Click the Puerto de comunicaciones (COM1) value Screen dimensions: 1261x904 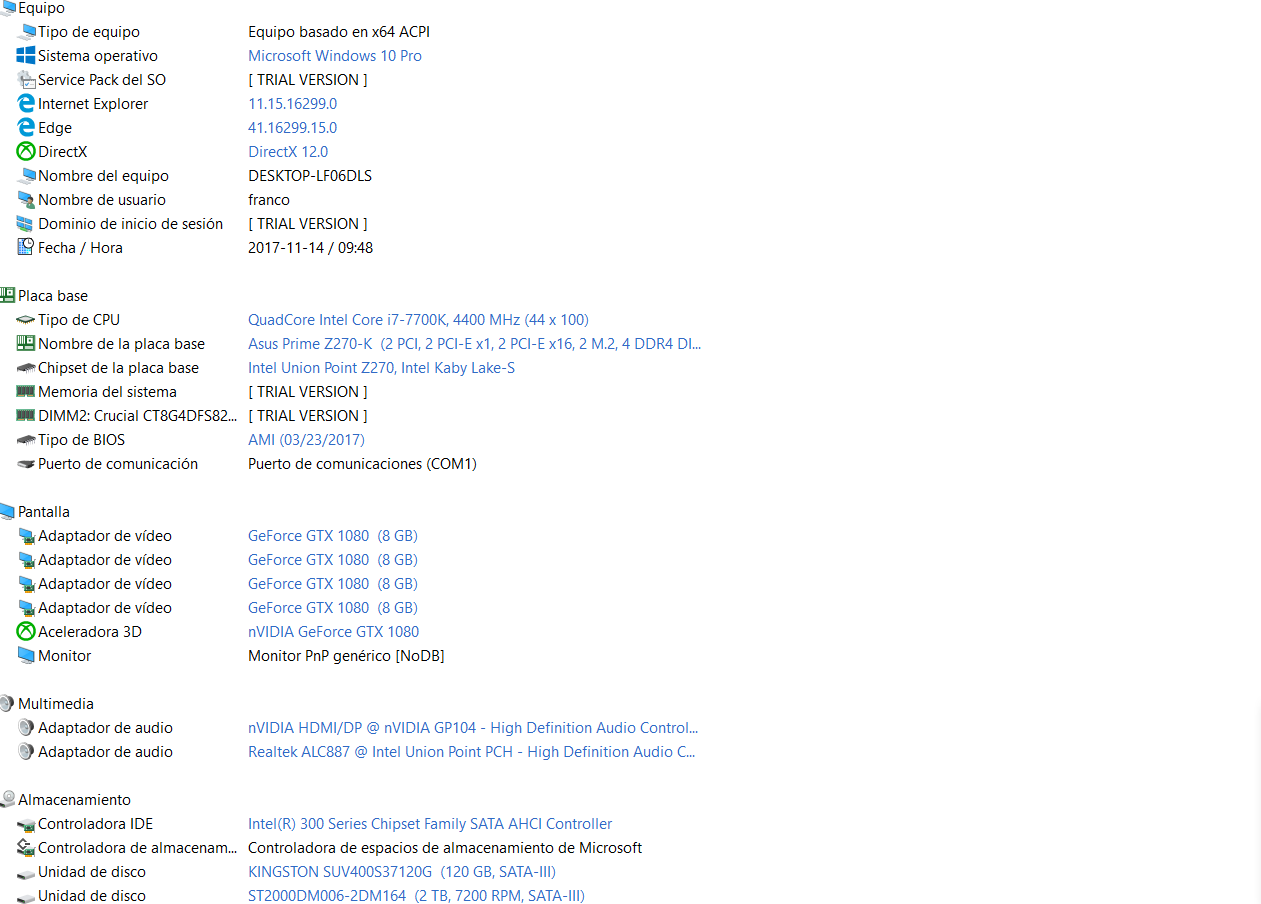pyautogui.click(x=362, y=464)
